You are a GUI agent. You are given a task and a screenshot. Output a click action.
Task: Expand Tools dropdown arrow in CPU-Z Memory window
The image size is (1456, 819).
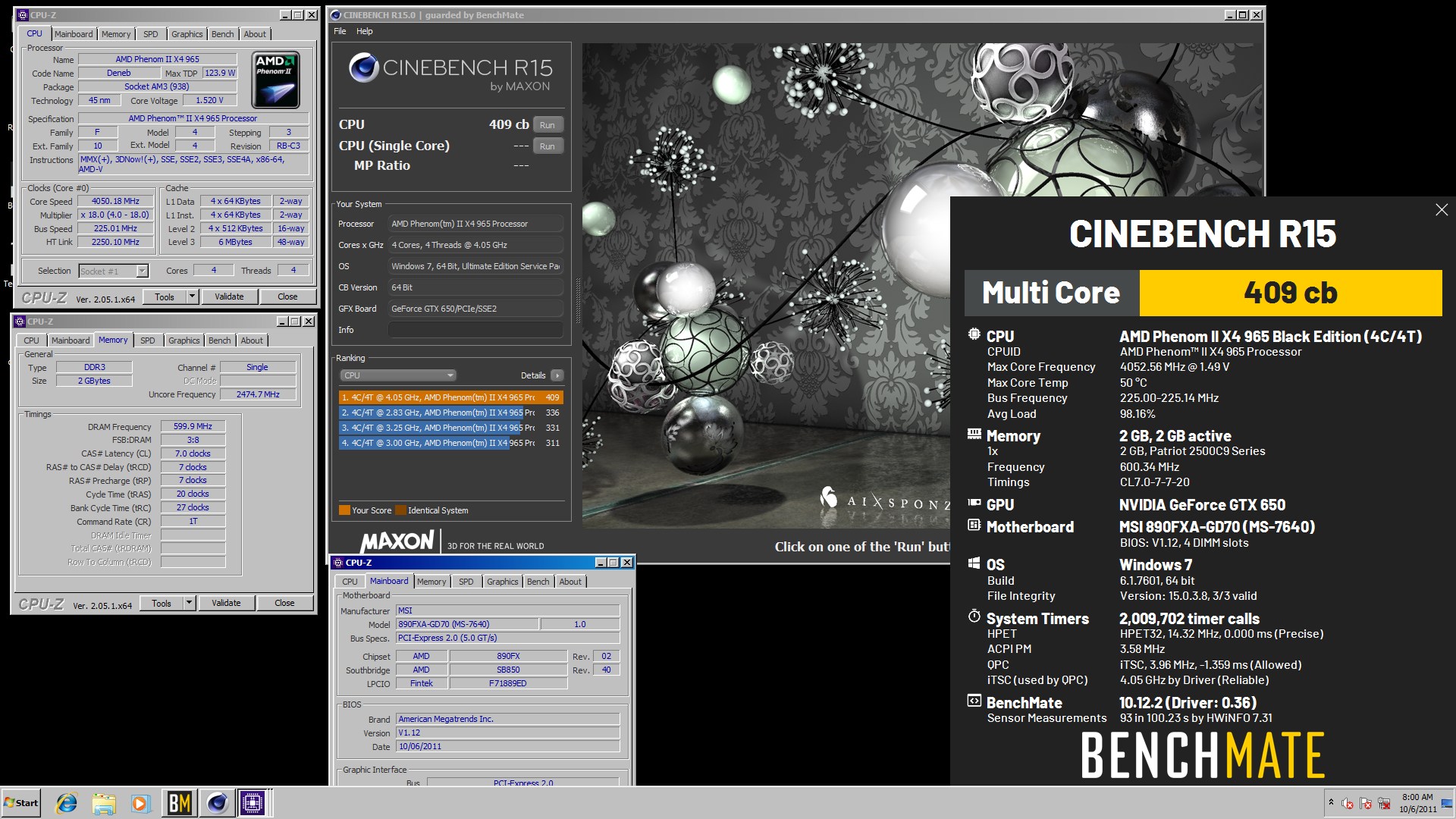[x=189, y=603]
